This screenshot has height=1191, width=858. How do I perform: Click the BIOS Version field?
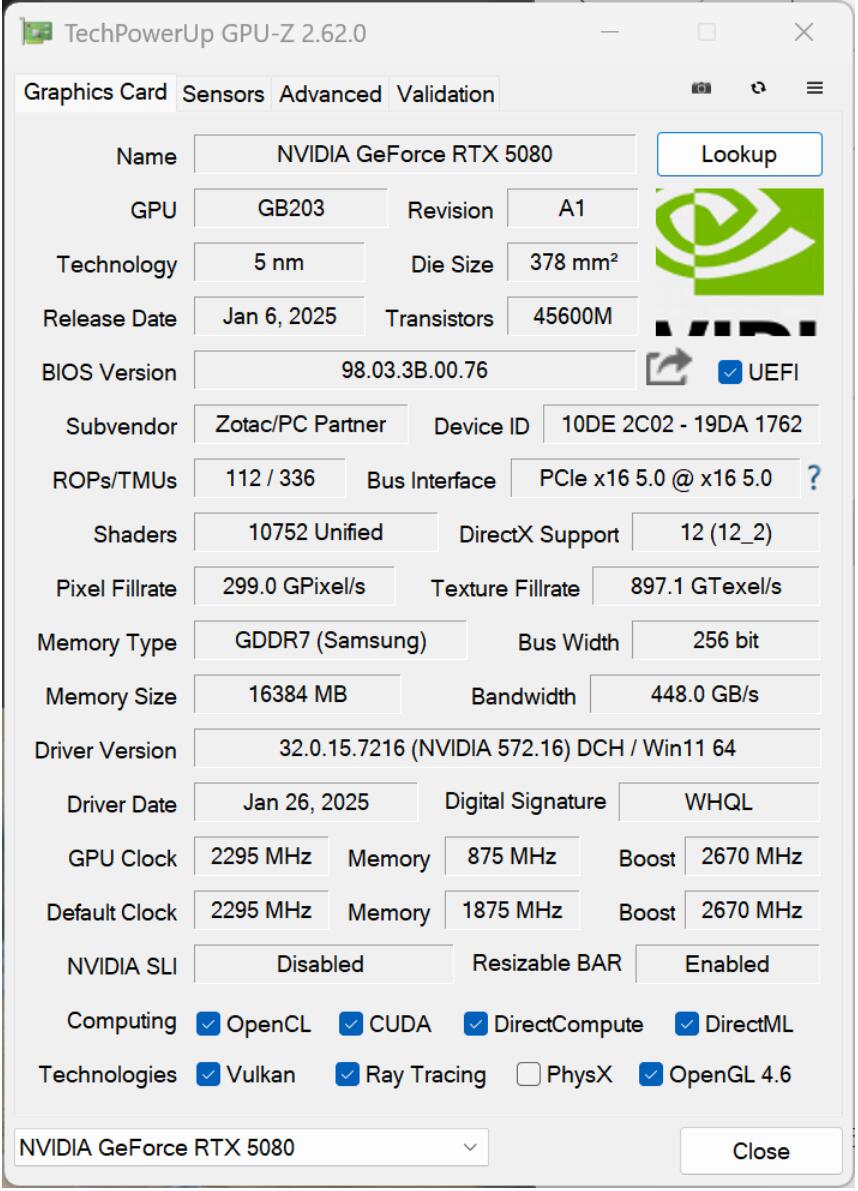tap(415, 370)
